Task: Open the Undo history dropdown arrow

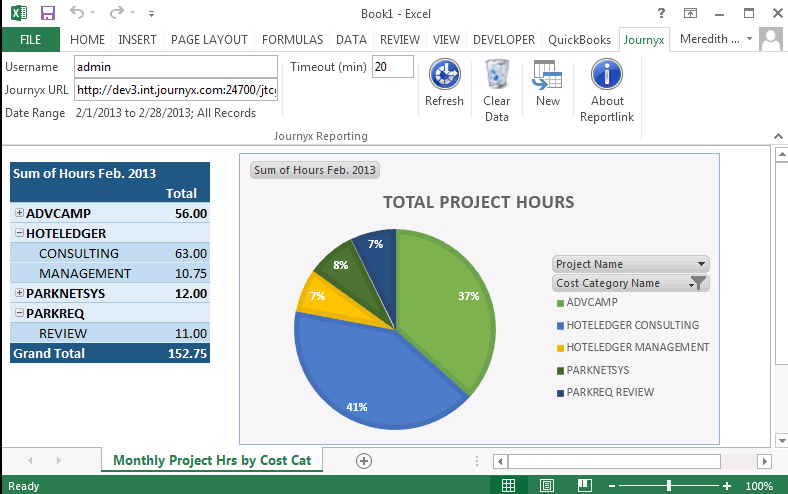Action: coord(92,13)
